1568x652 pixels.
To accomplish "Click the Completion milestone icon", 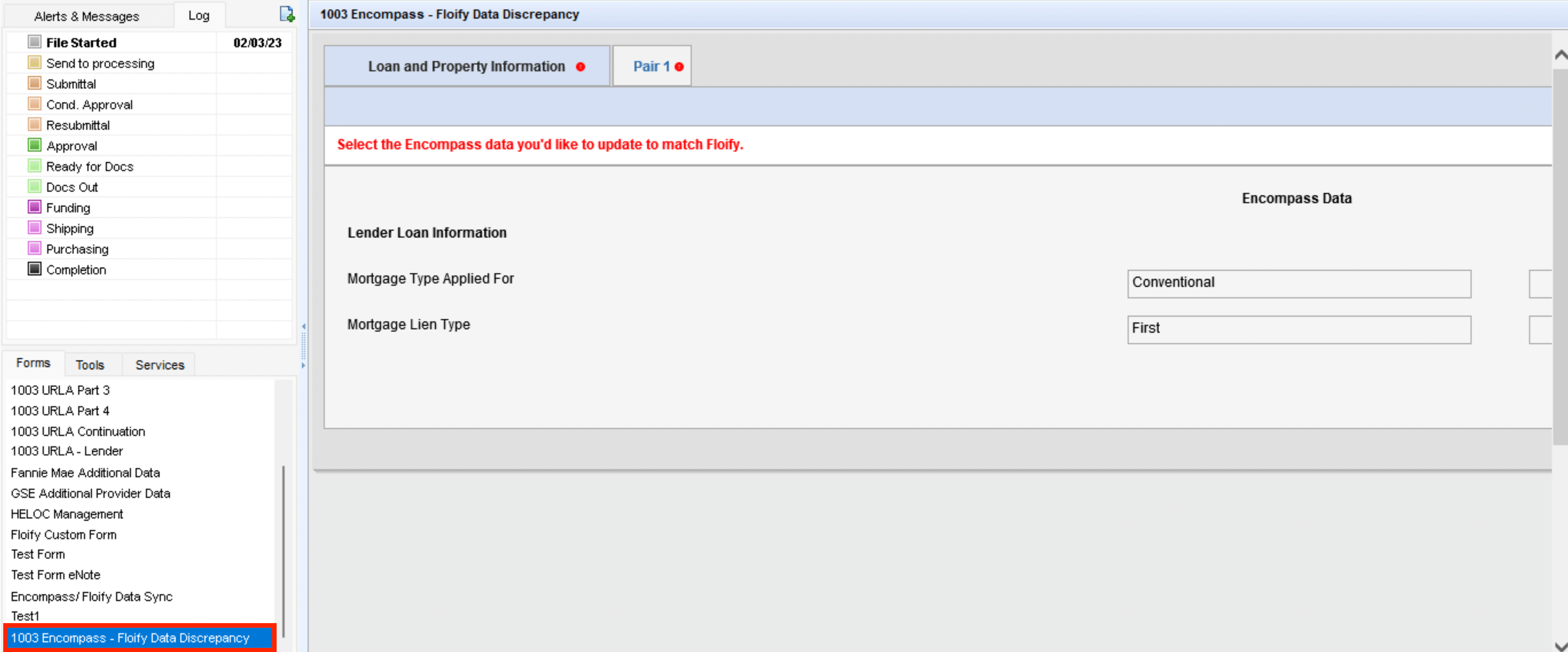I will pyautogui.click(x=34, y=269).
